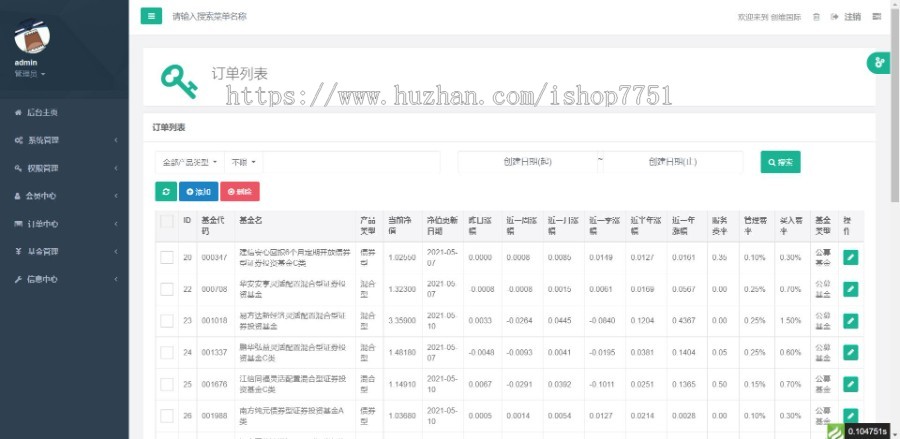The image size is (900, 439).
Task: Click the panel icon at top right corner
Action: point(876,17)
